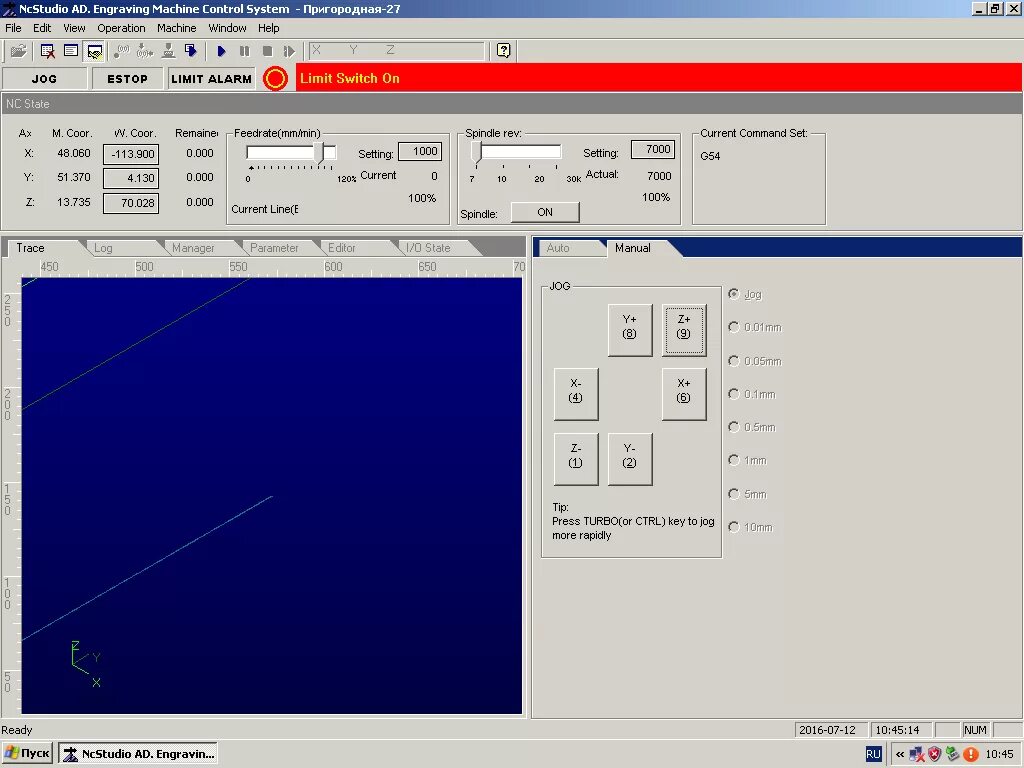Jog with the X- (4) button
1024x768 pixels.
[575, 394]
